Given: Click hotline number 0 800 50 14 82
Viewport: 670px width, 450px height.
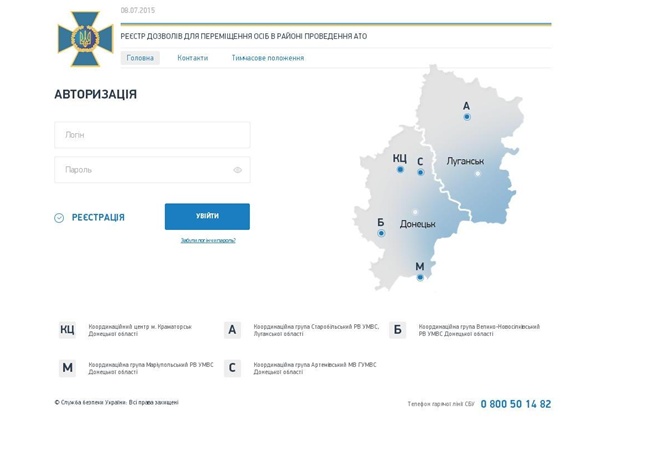Looking at the screenshot, I should click(x=516, y=404).
